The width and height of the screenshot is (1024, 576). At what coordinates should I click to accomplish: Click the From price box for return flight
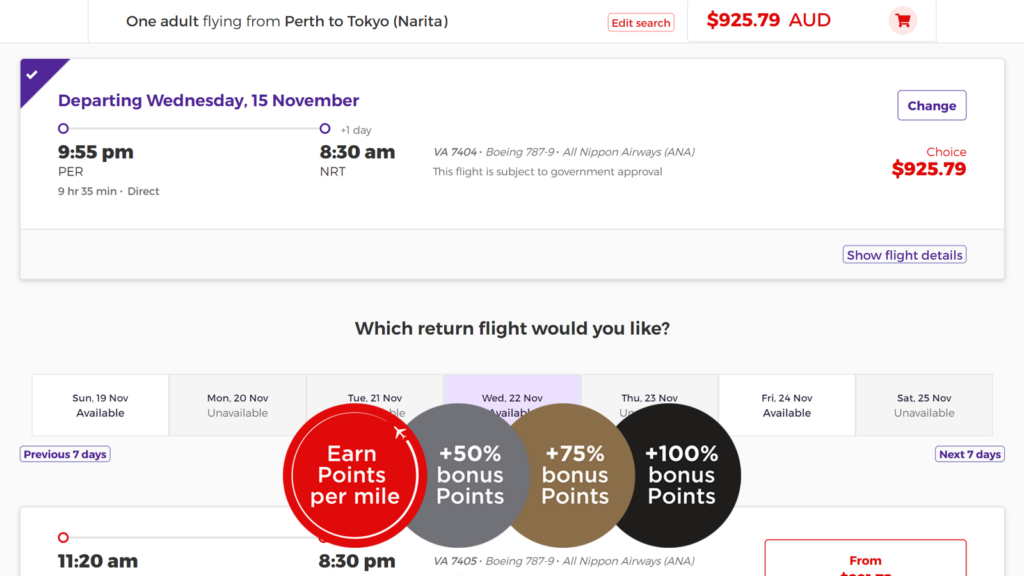[x=865, y=560]
